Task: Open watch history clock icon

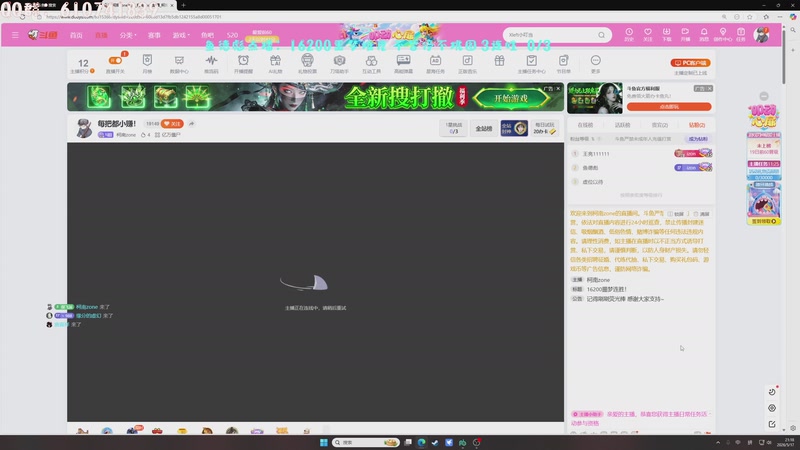Action: (629, 34)
